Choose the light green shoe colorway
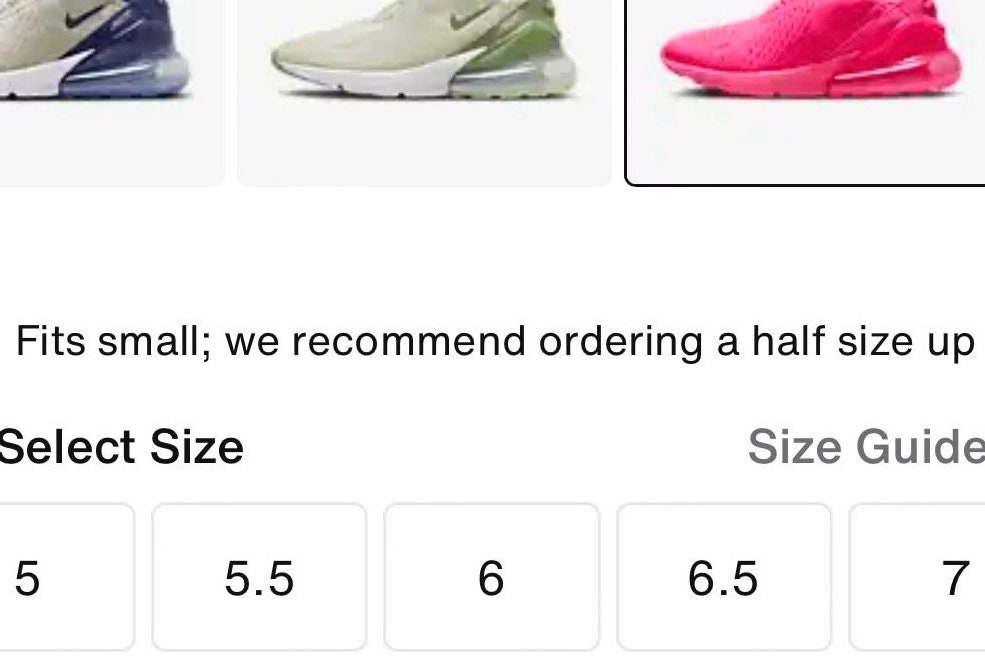 [x=424, y=91]
